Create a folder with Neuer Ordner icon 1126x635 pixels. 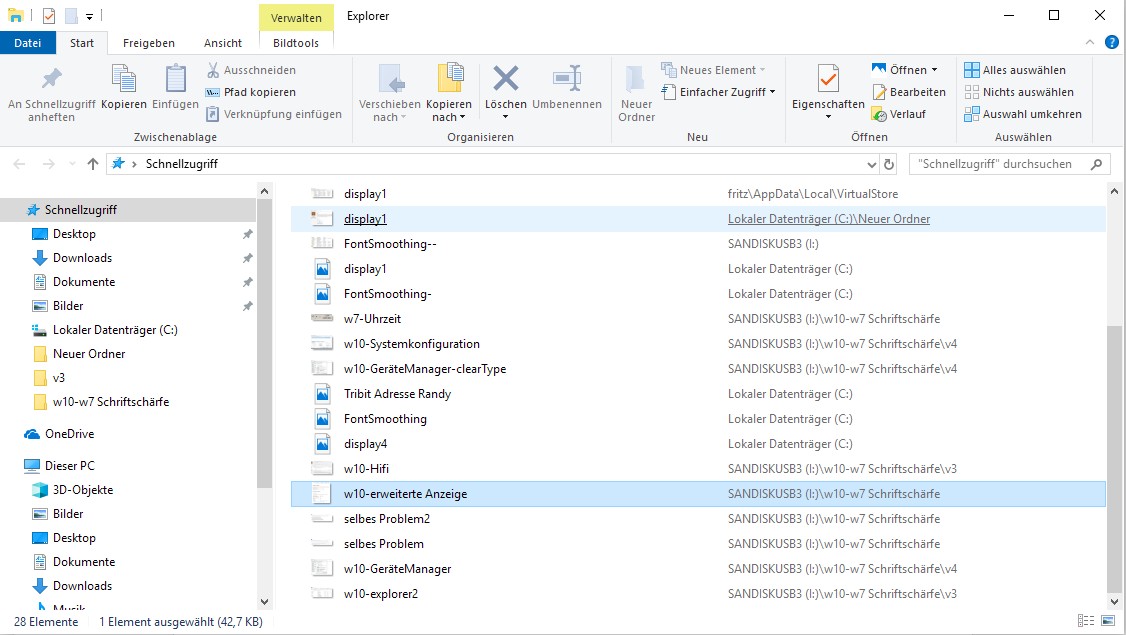click(636, 79)
